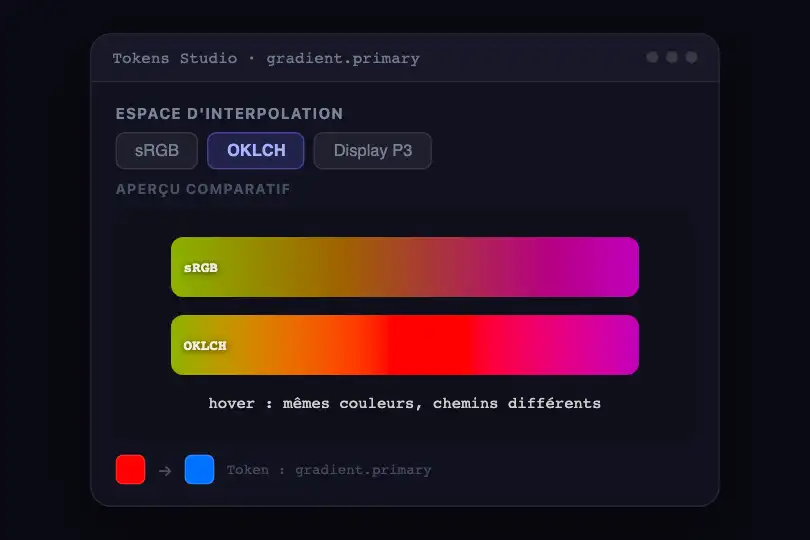The image size is (810, 540).
Task: Select the OKLCH interpolation space
Action: [x=256, y=150]
